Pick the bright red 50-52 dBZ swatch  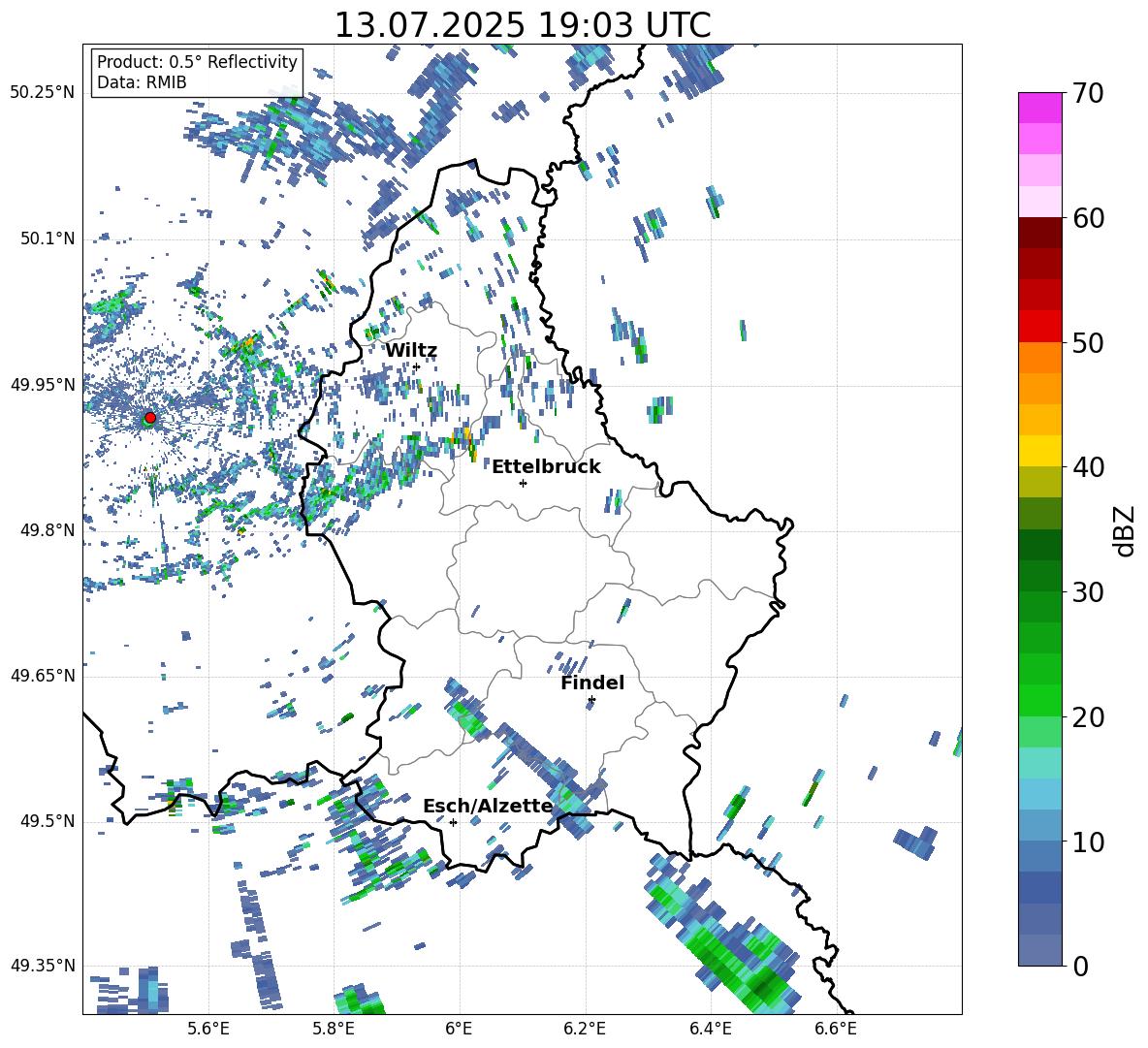pos(1039,327)
